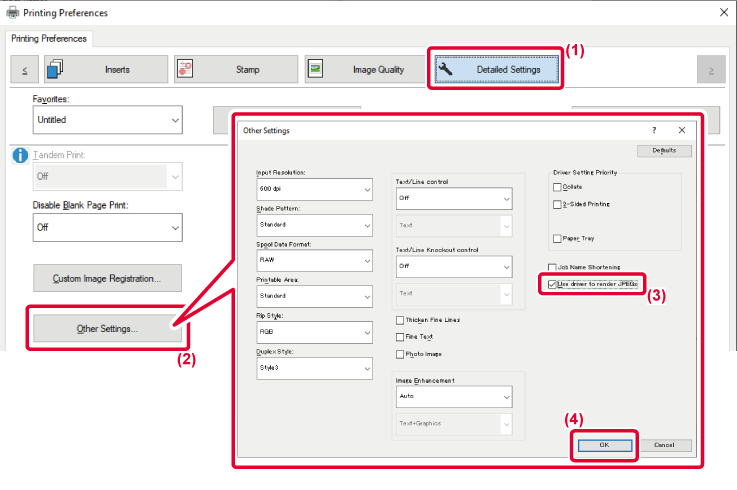Image resolution: width=737 pixels, height=490 pixels.
Task: Click the Defaults button
Action: [x=664, y=150]
